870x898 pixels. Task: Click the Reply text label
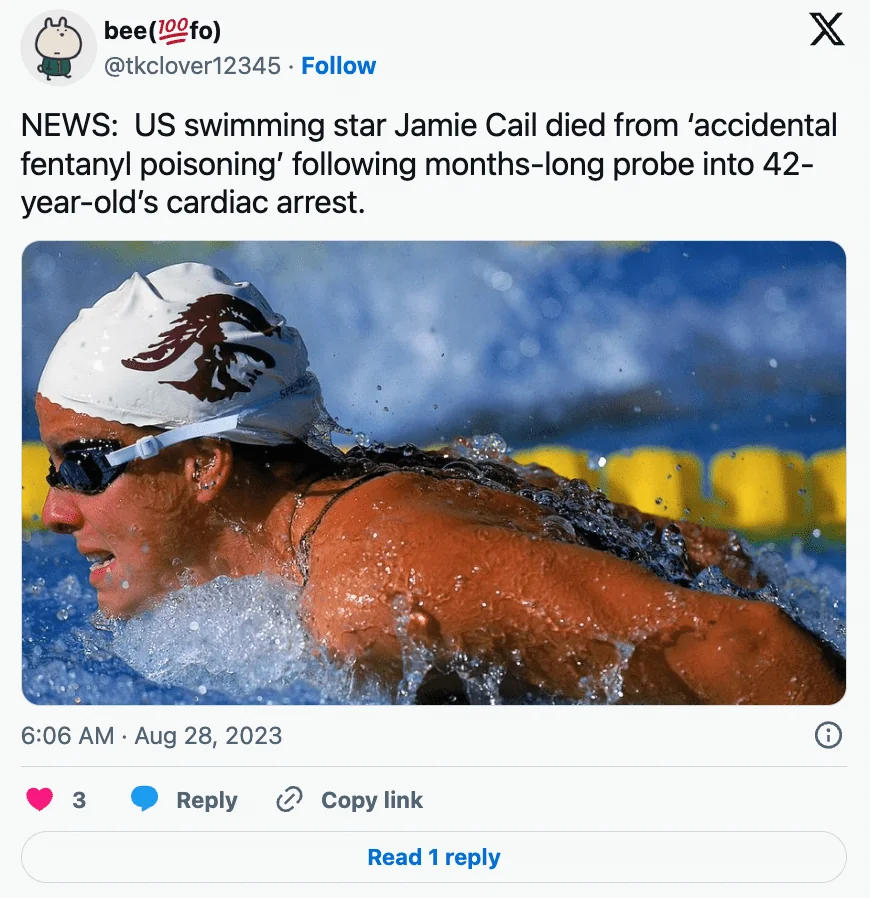[x=207, y=800]
